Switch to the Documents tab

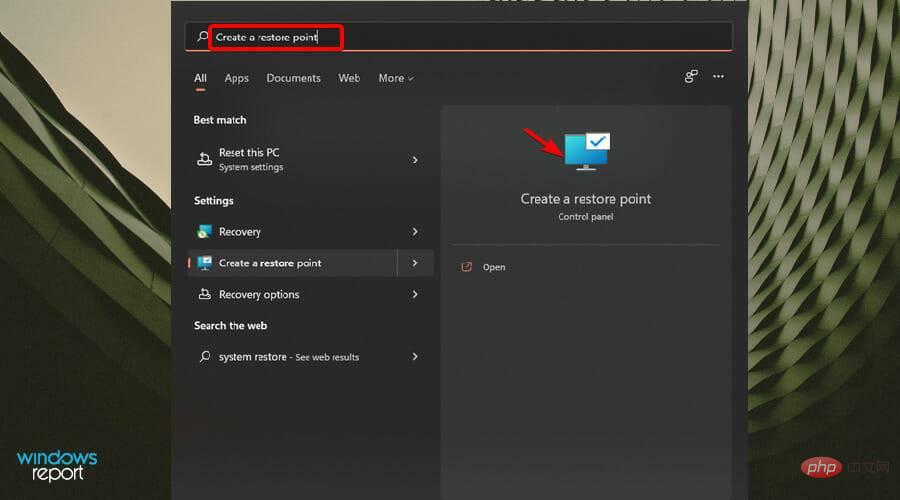pyautogui.click(x=293, y=78)
